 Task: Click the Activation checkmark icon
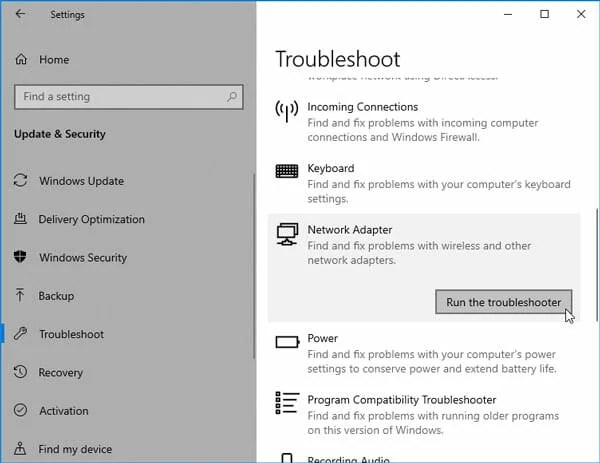pos(20,410)
